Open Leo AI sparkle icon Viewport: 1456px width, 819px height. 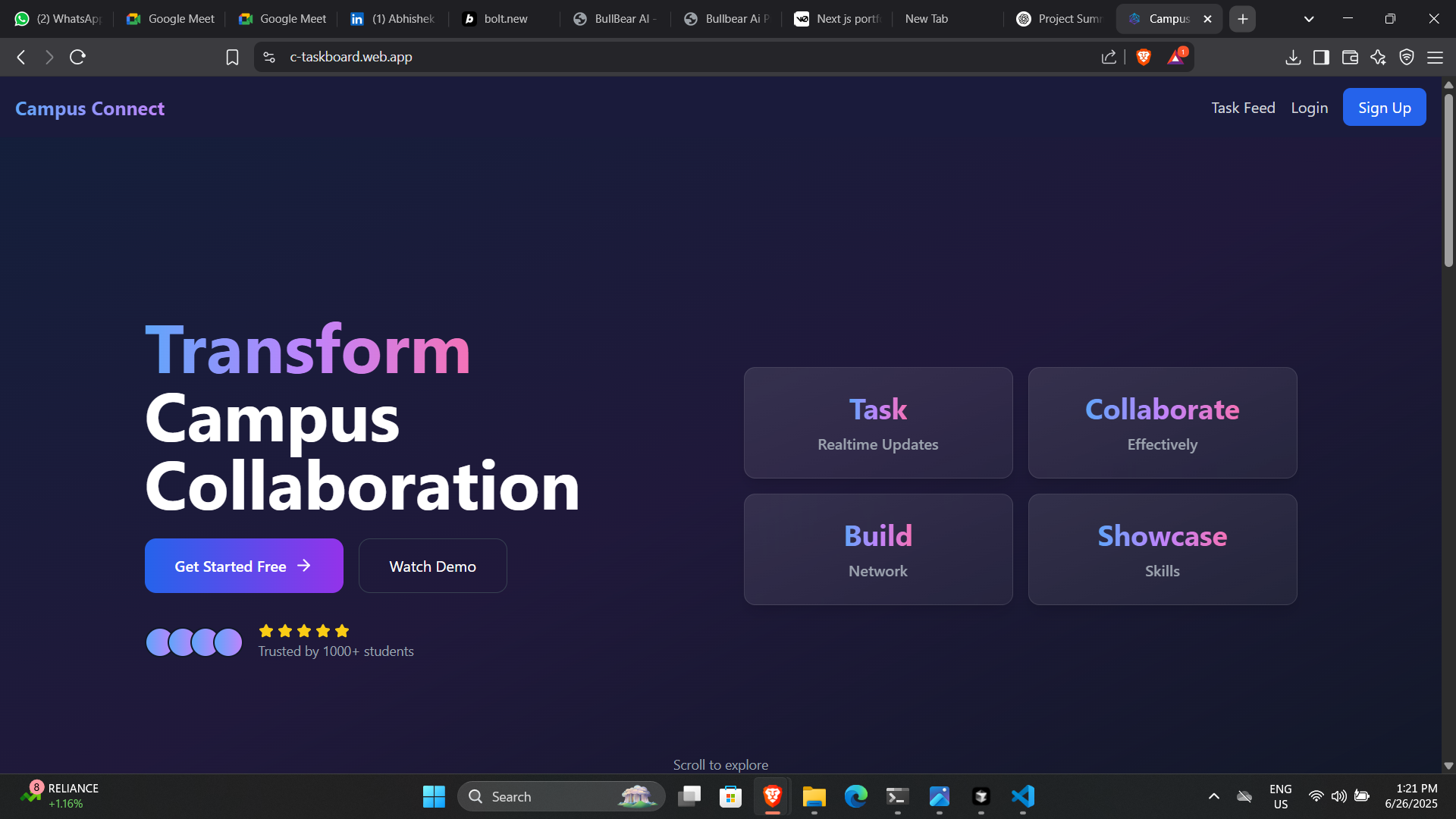[1378, 57]
